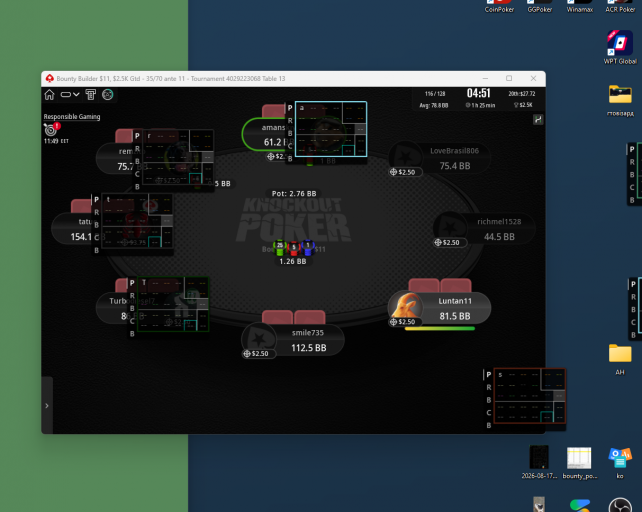Screen dimensions: 642x512
Task: Select the C tab on the bottom-right HUD
Action: [488, 413]
